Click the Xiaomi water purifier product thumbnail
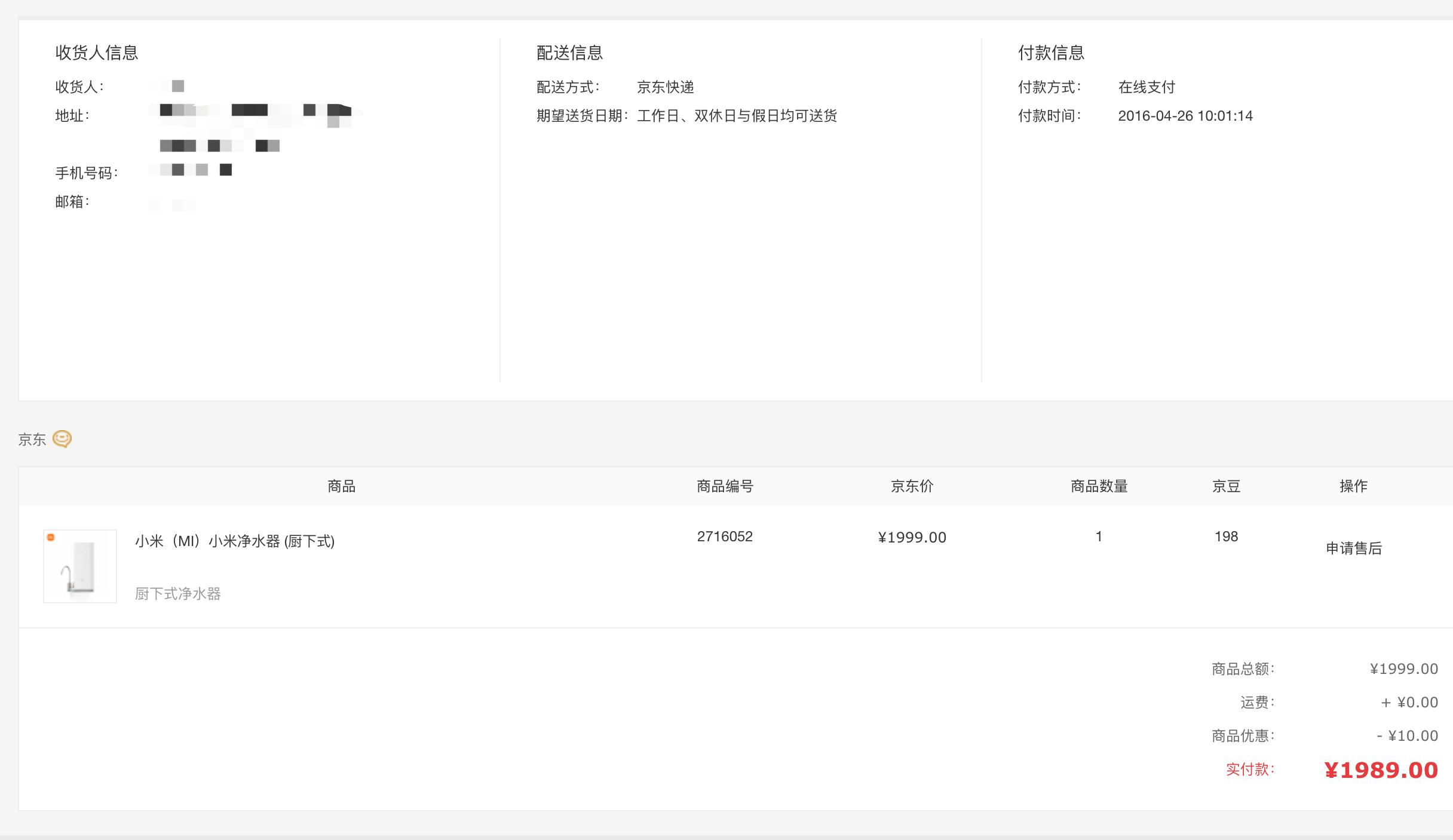The width and height of the screenshot is (1453, 840). [80, 566]
